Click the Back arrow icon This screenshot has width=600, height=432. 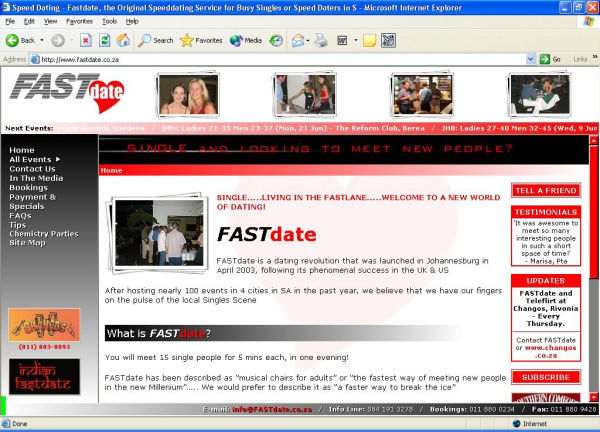click(12, 40)
